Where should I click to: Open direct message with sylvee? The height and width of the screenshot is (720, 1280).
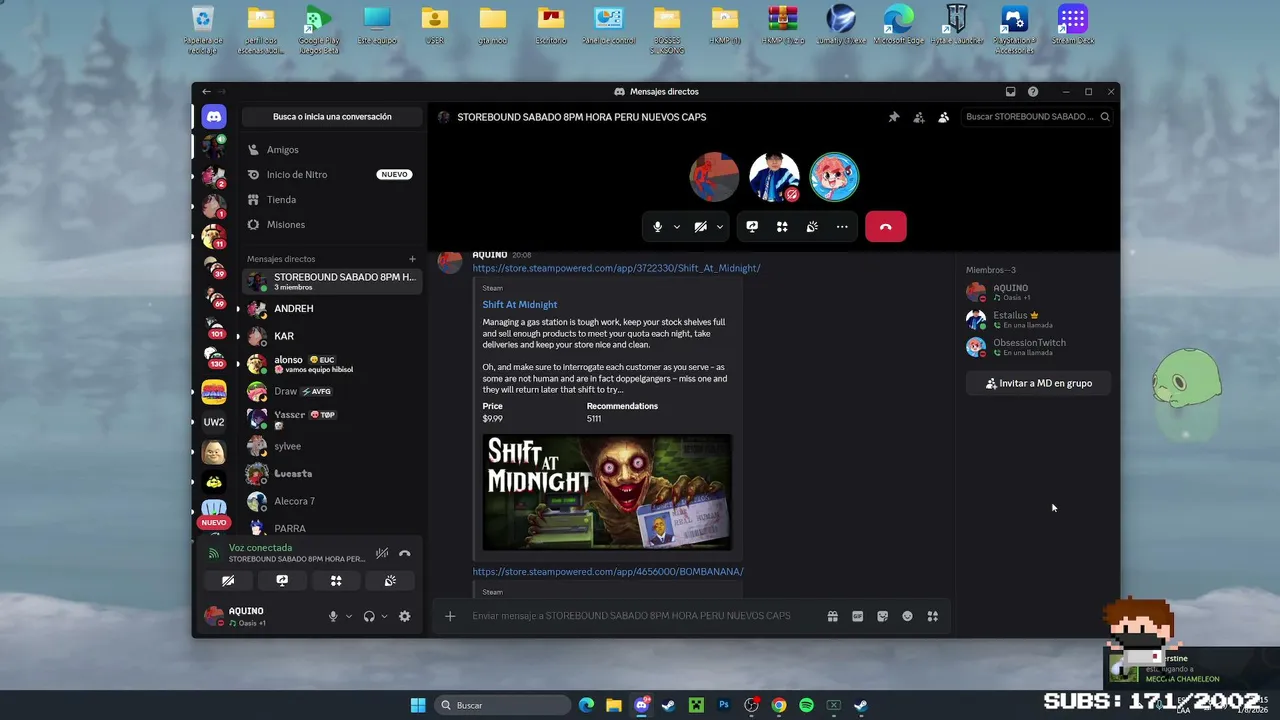[x=331, y=446]
